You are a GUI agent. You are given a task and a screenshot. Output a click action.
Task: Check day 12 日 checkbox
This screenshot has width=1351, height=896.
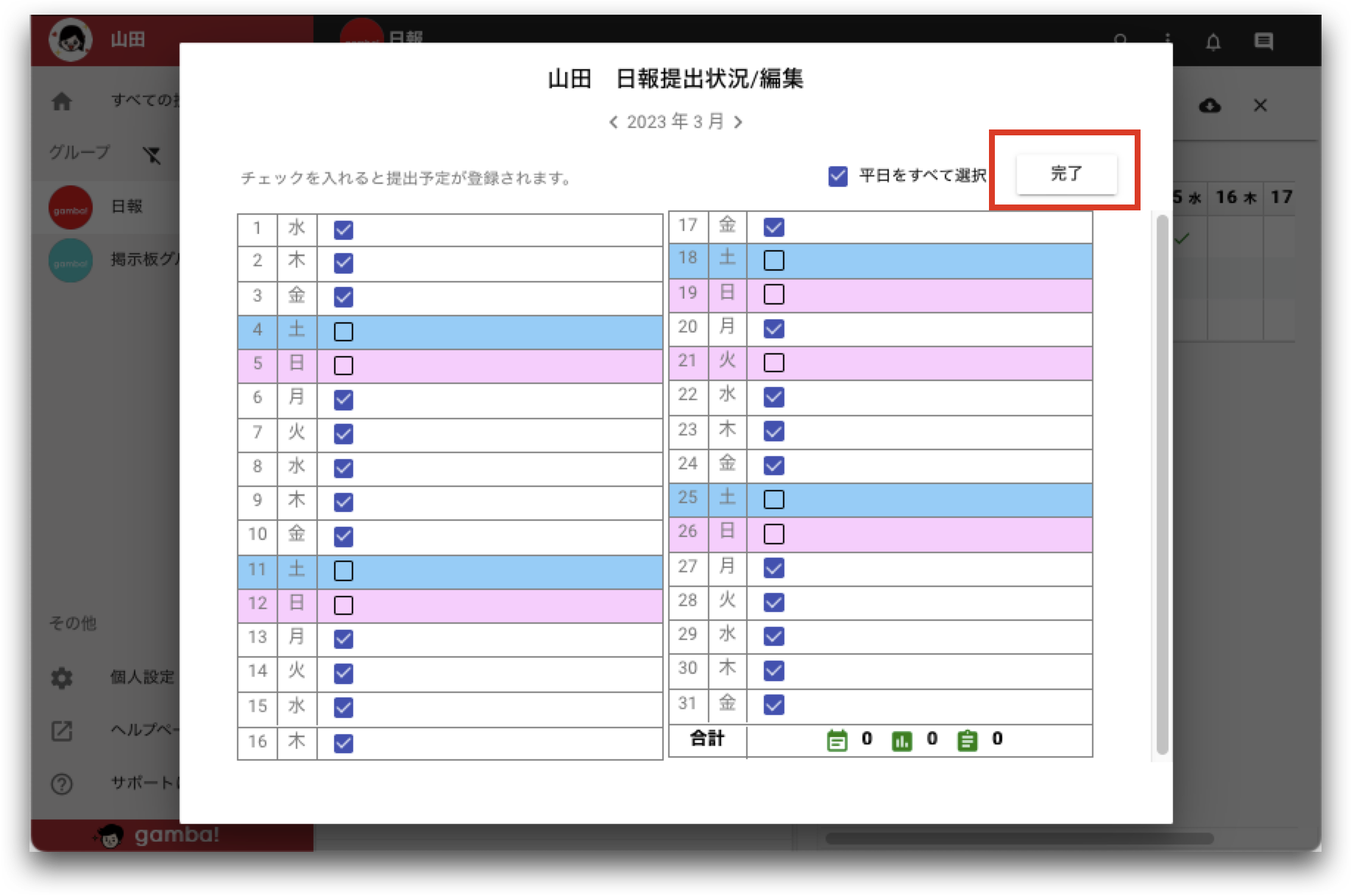point(344,605)
